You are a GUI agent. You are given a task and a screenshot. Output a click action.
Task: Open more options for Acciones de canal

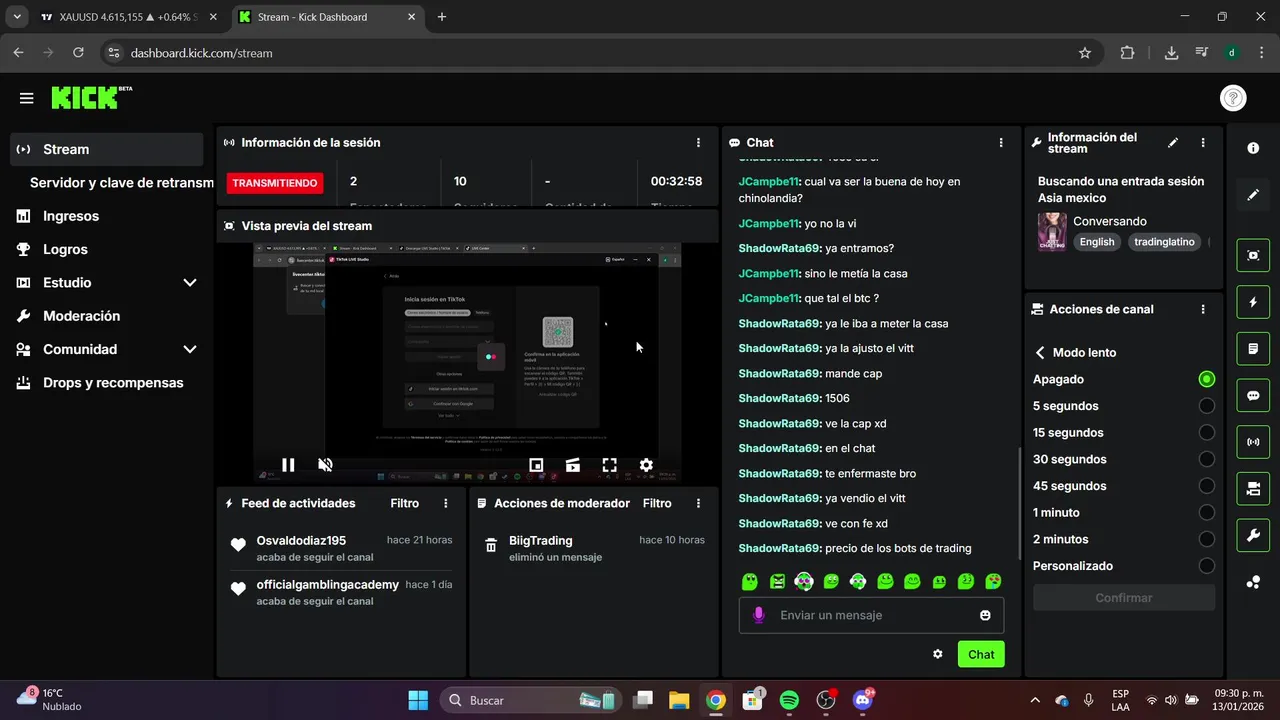[x=1203, y=309]
